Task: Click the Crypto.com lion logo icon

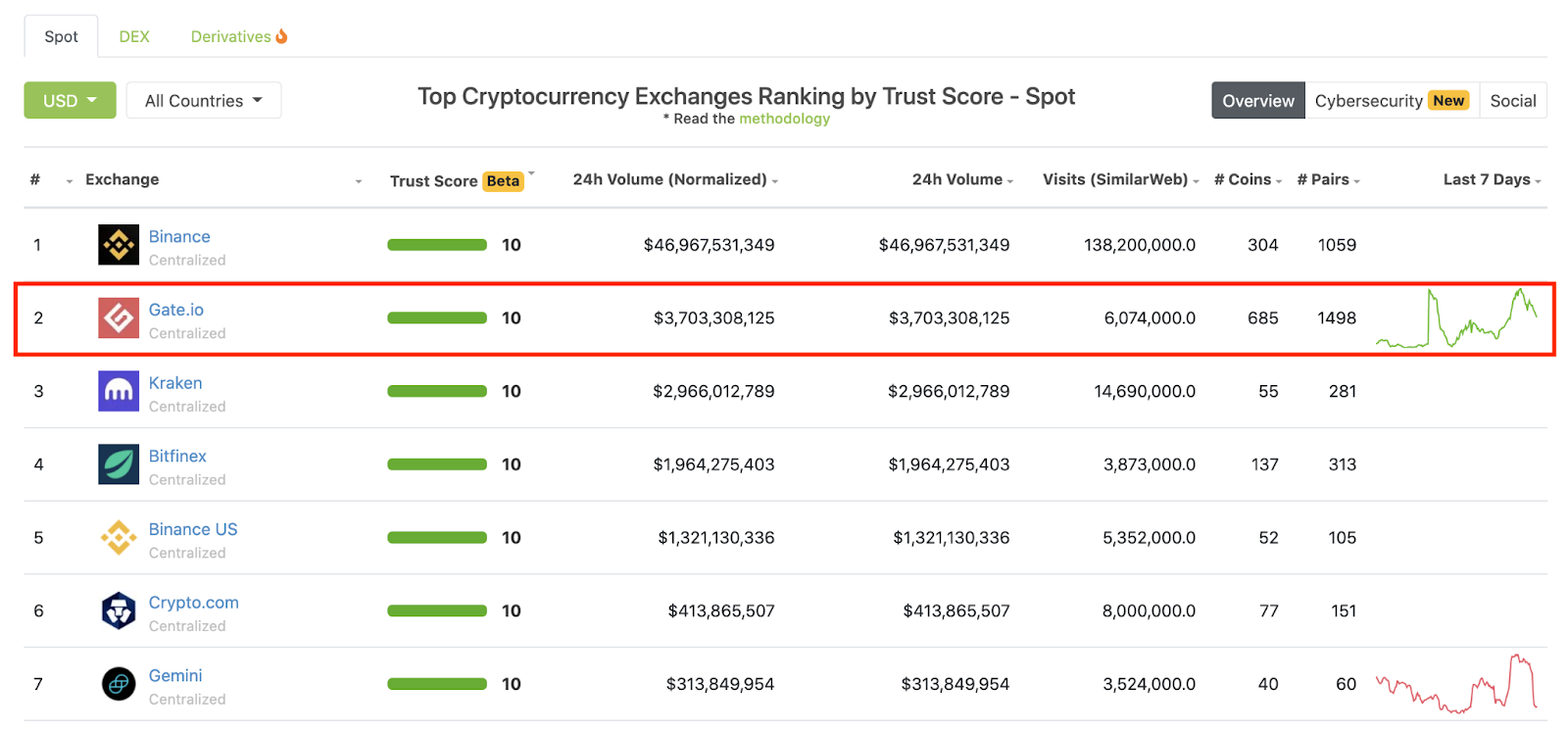Action: tap(119, 610)
